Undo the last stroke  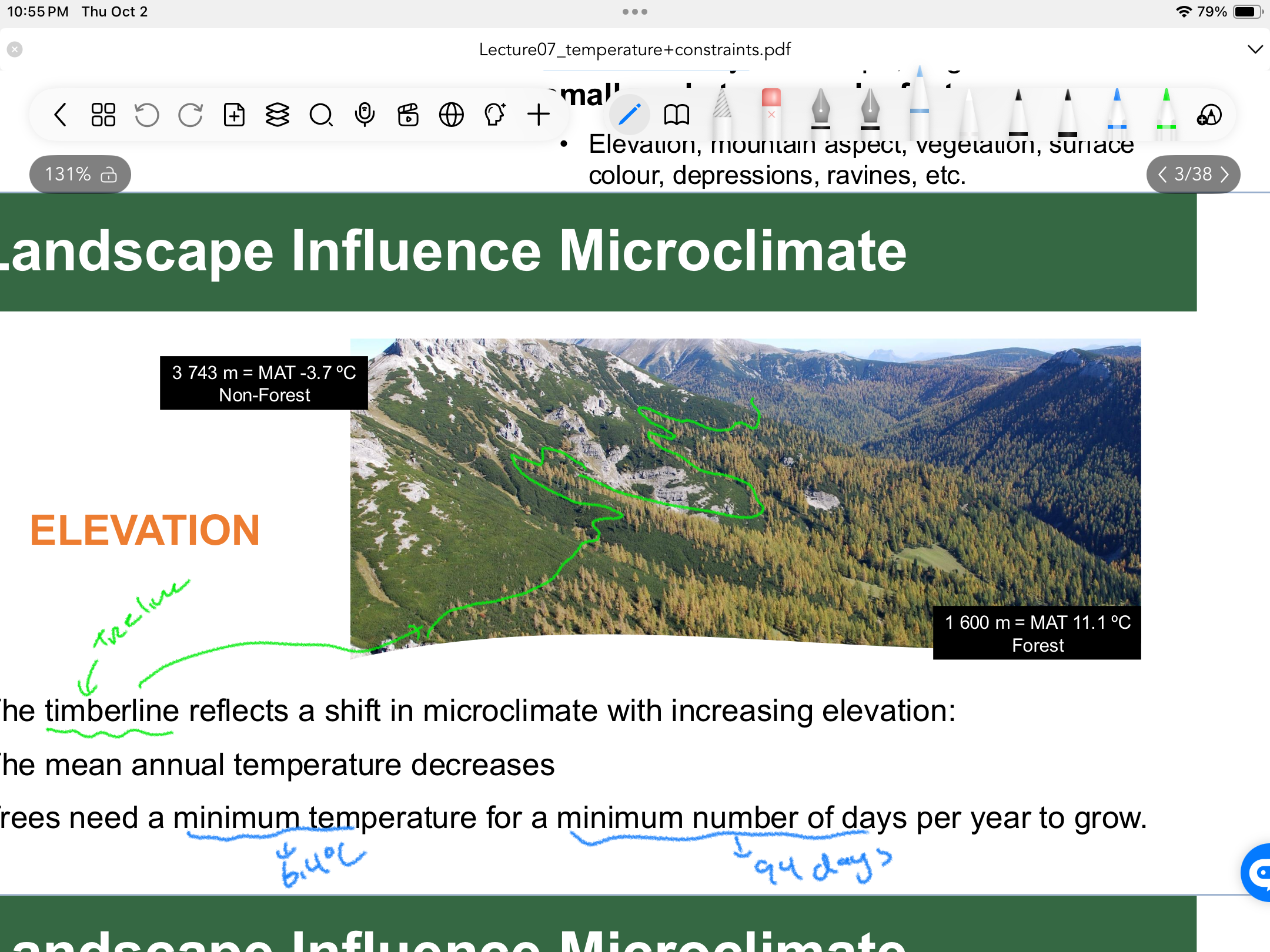click(146, 115)
